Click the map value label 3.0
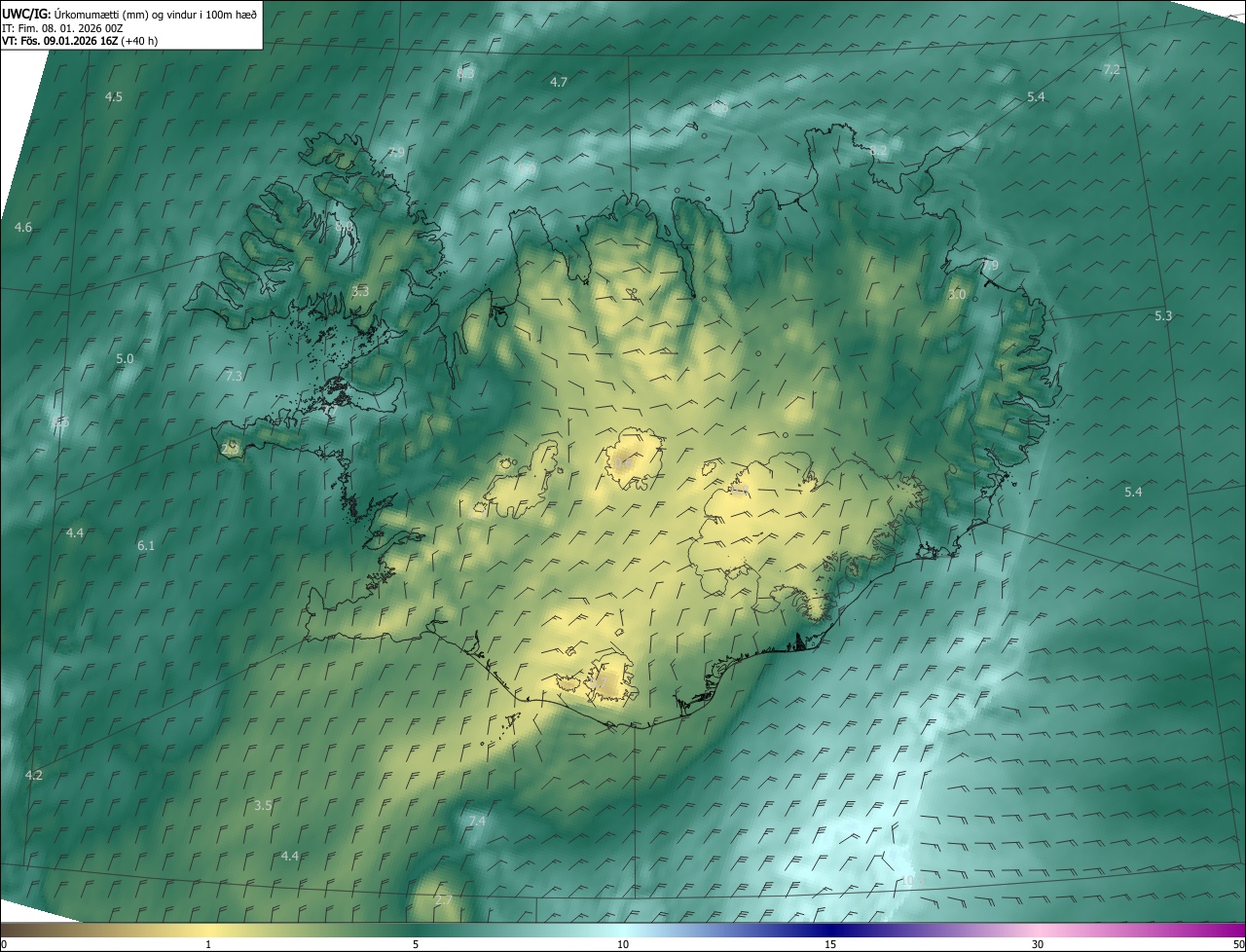 coord(957,295)
